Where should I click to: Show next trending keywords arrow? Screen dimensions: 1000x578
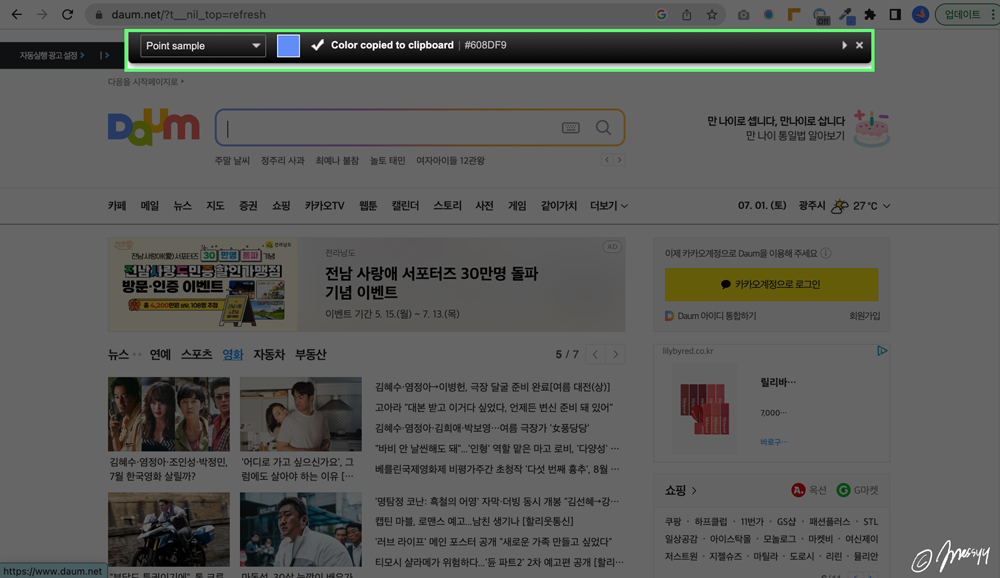click(x=619, y=160)
